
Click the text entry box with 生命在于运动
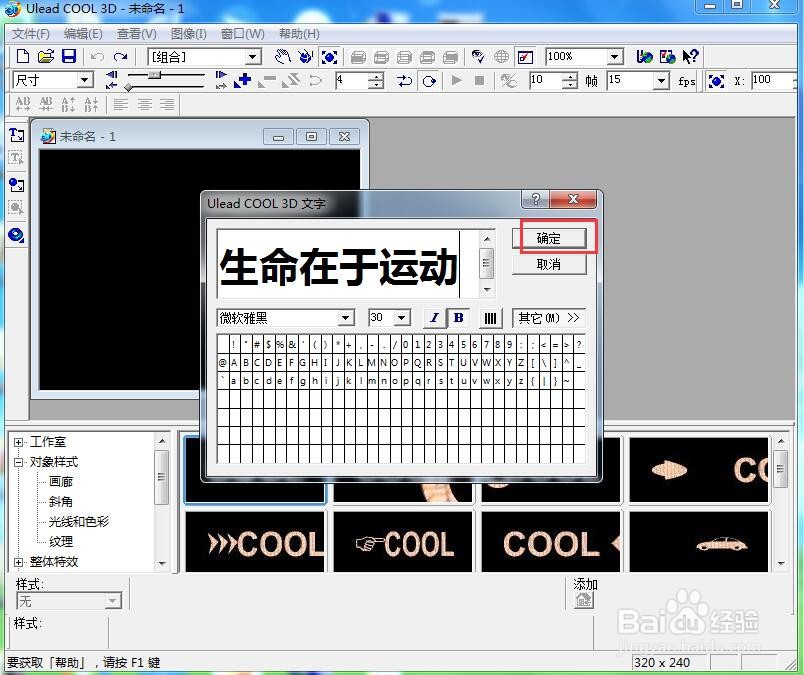(348, 264)
